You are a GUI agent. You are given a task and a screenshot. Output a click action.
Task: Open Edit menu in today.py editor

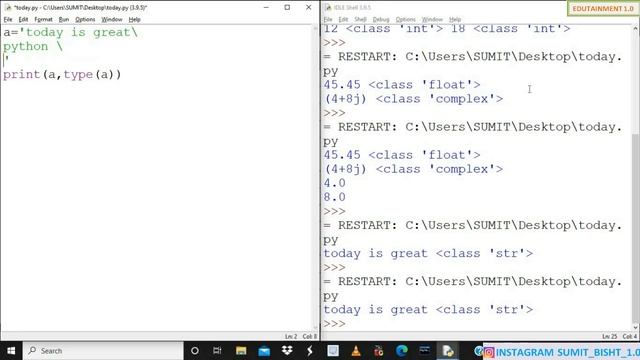pyautogui.click(x=23, y=19)
